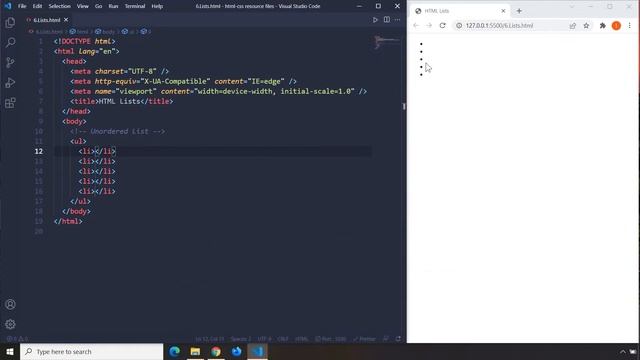Screen dimensions: 640x360
Task: Split the editor to the right
Action: (x=387, y=20)
